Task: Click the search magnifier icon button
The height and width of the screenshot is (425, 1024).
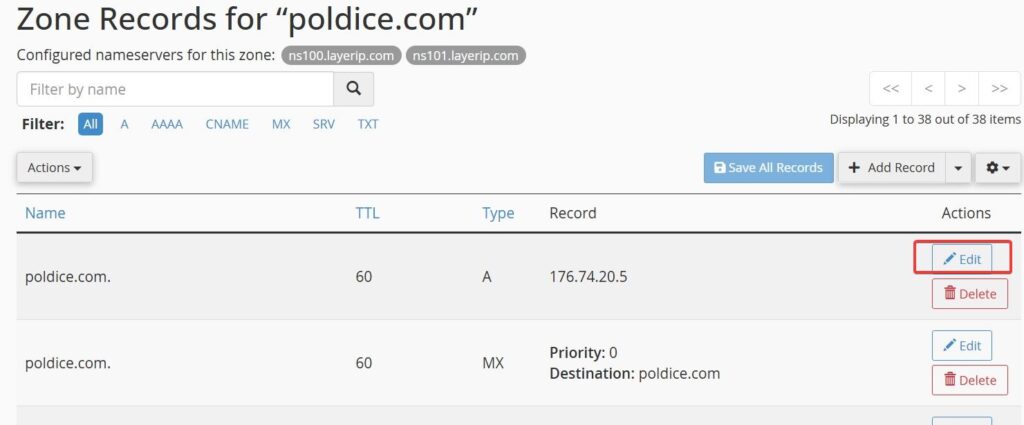Action: [353, 89]
